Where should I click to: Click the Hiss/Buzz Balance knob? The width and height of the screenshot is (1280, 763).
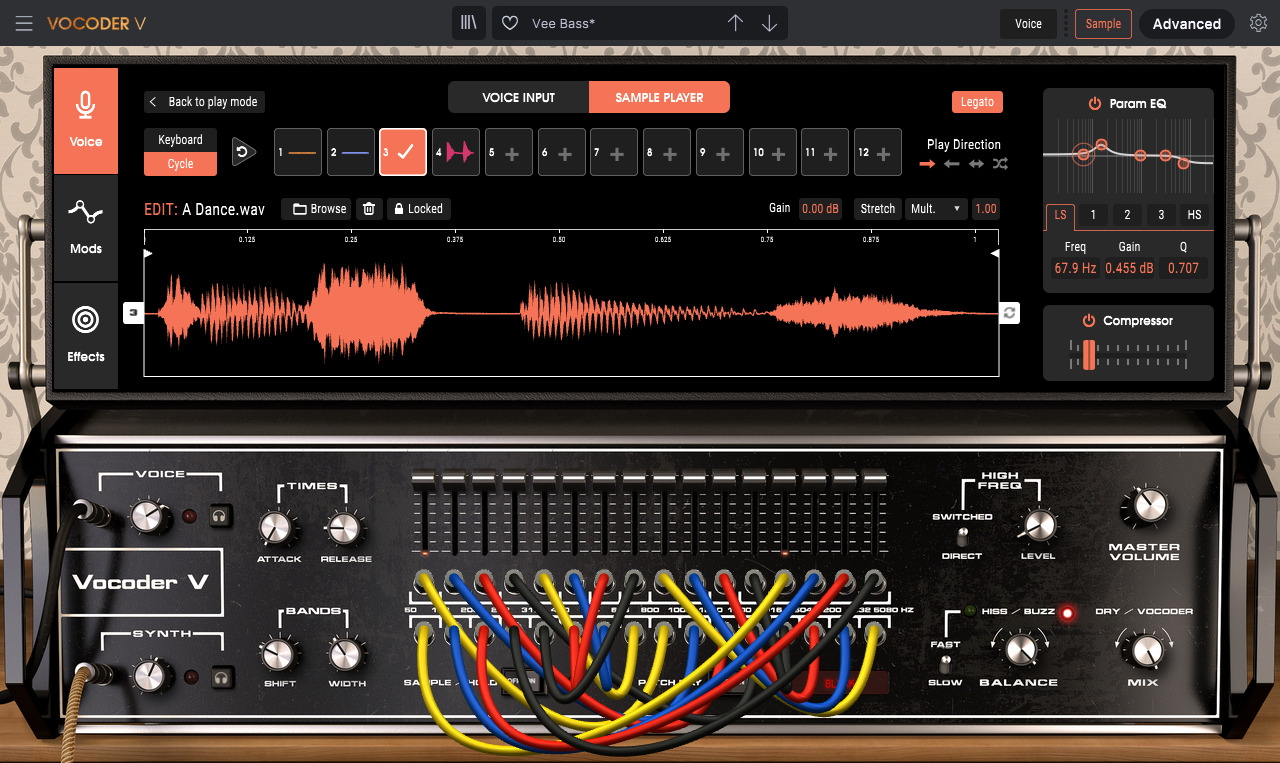[x=1020, y=650]
